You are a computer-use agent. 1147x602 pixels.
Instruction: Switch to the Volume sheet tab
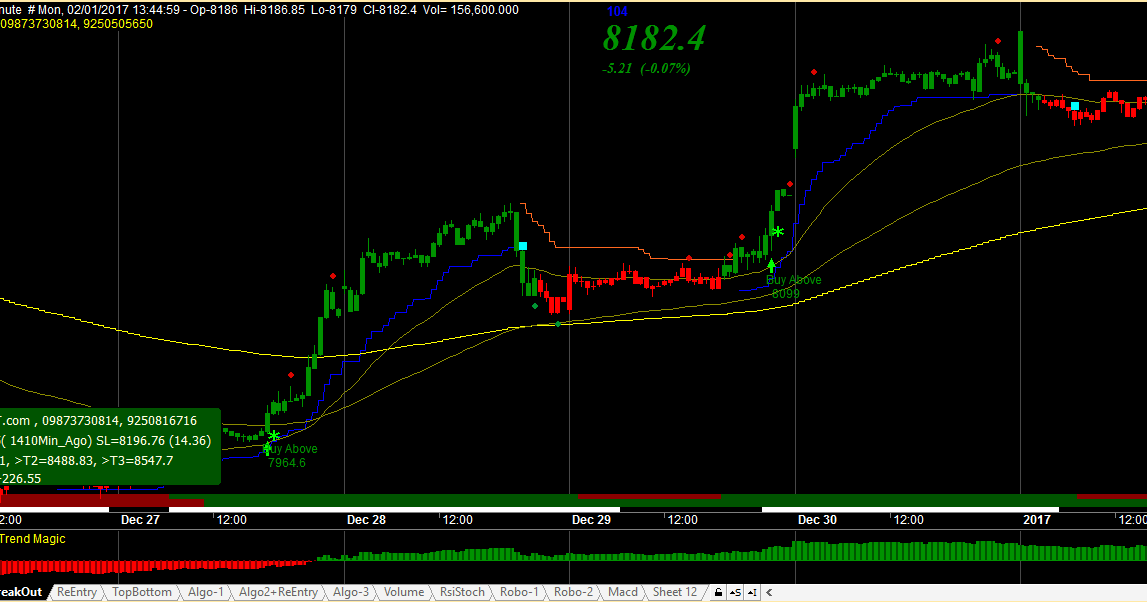pos(403,592)
